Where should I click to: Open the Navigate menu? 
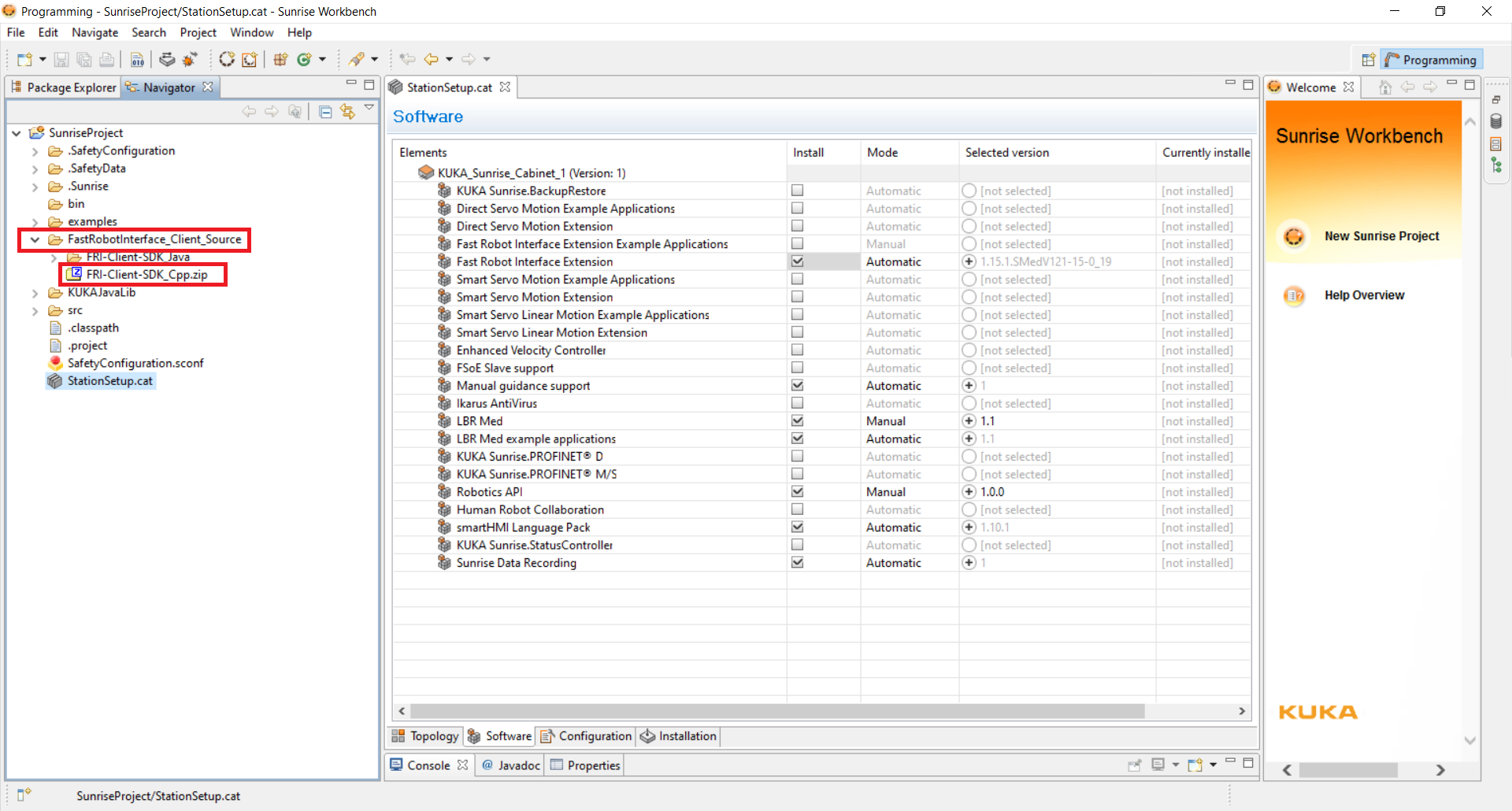(94, 32)
